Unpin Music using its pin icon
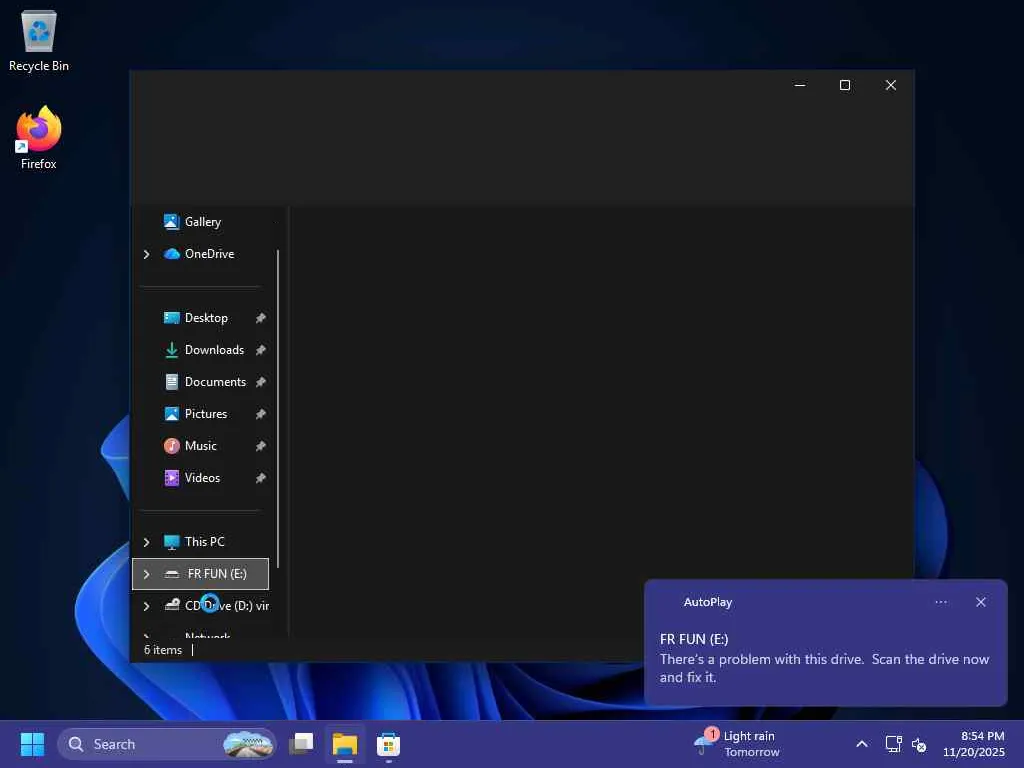The image size is (1024, 768). coord(261,446)
